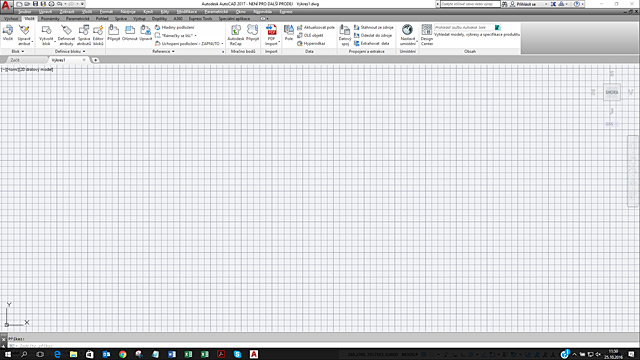Add a new drawing tab with plus button
Screen dimensions: 640x360
(x=96, y=60)
